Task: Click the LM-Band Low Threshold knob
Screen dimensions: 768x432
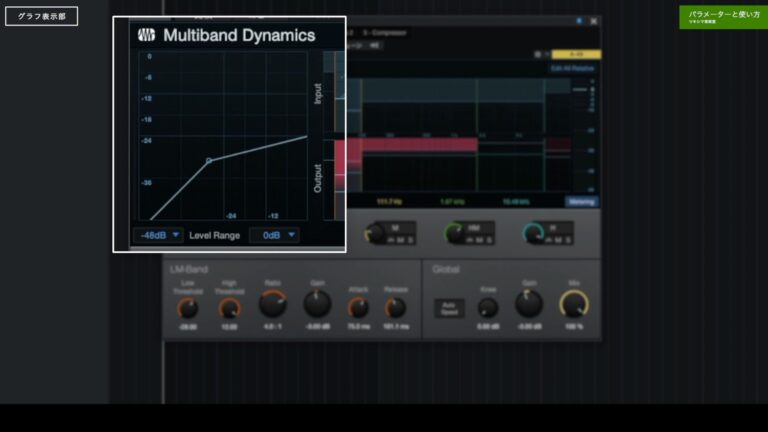Action: tap(187, 309)
